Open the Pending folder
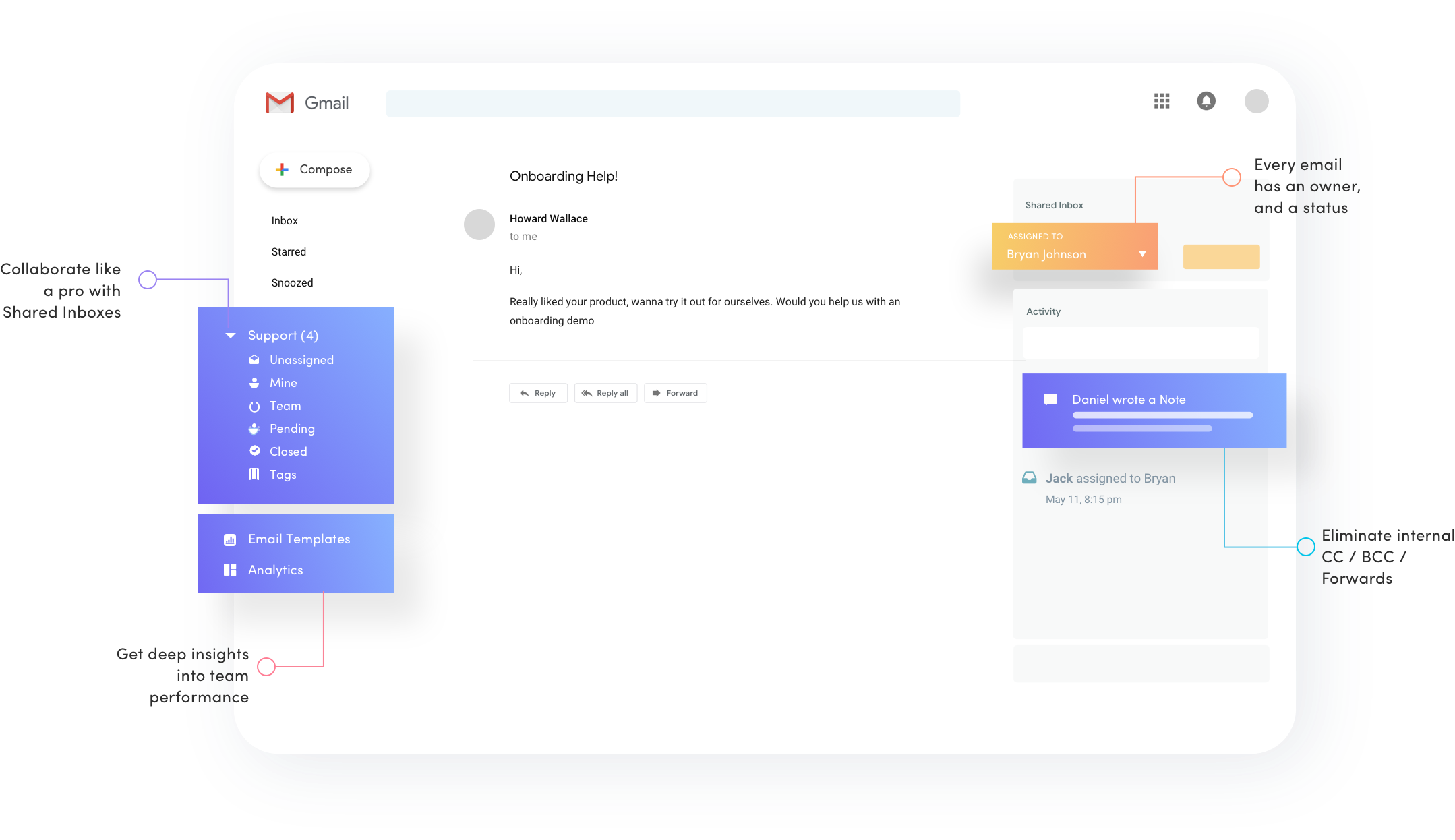The height and width of the screenshot is (840, 1455). pos(291,429)
